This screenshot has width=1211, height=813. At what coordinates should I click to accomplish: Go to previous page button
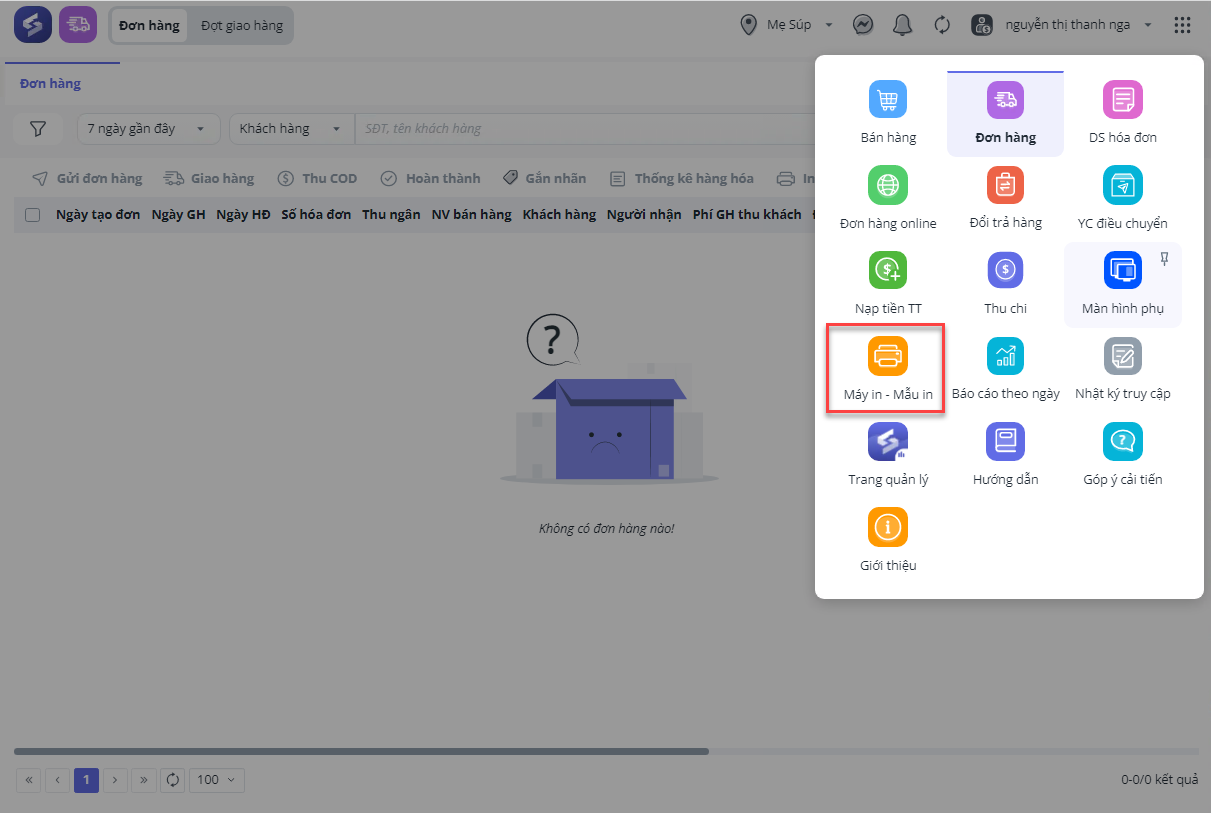click(x=57, y=780)
